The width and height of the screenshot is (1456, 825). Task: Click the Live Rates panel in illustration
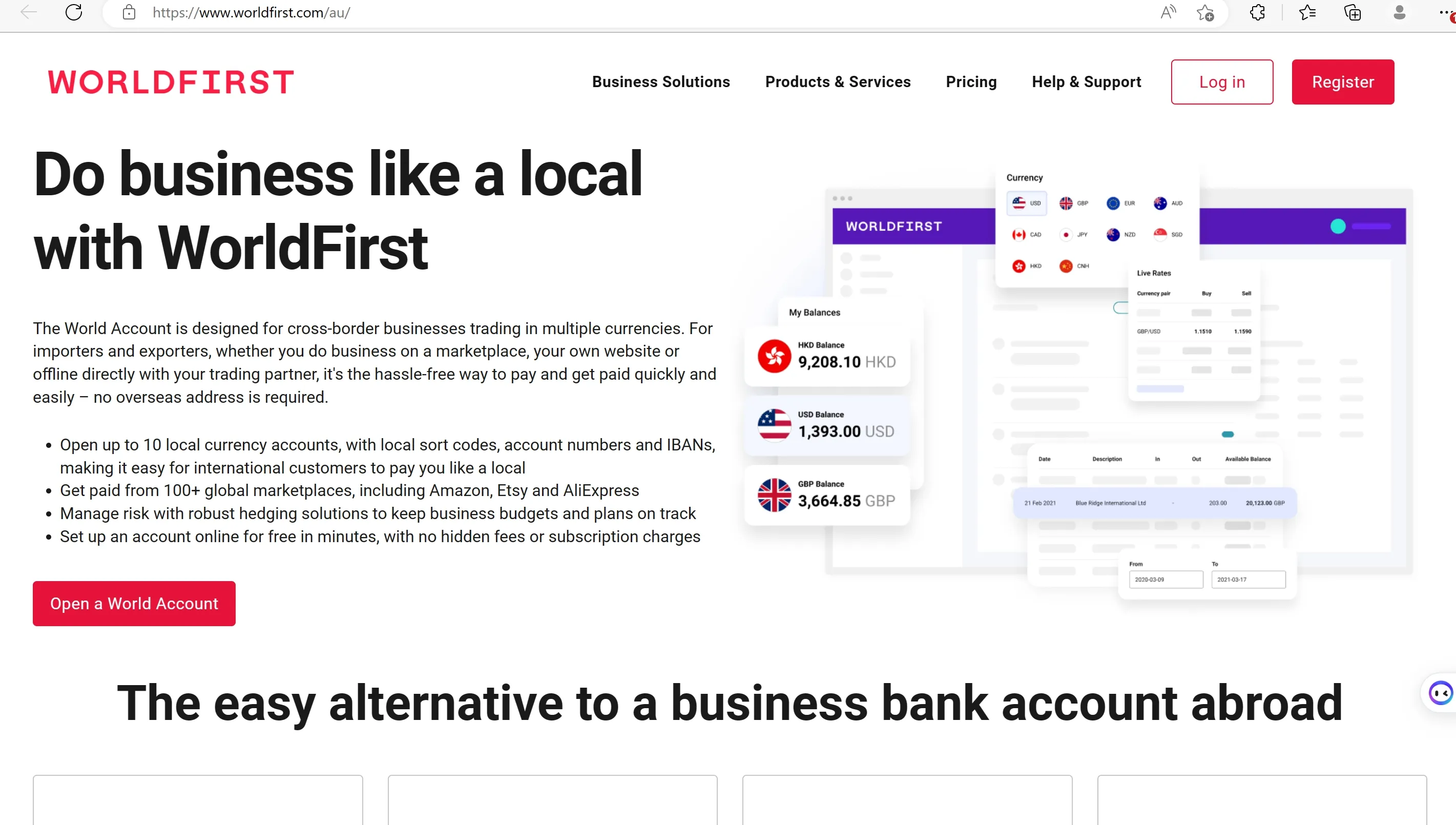(1194, 332)
